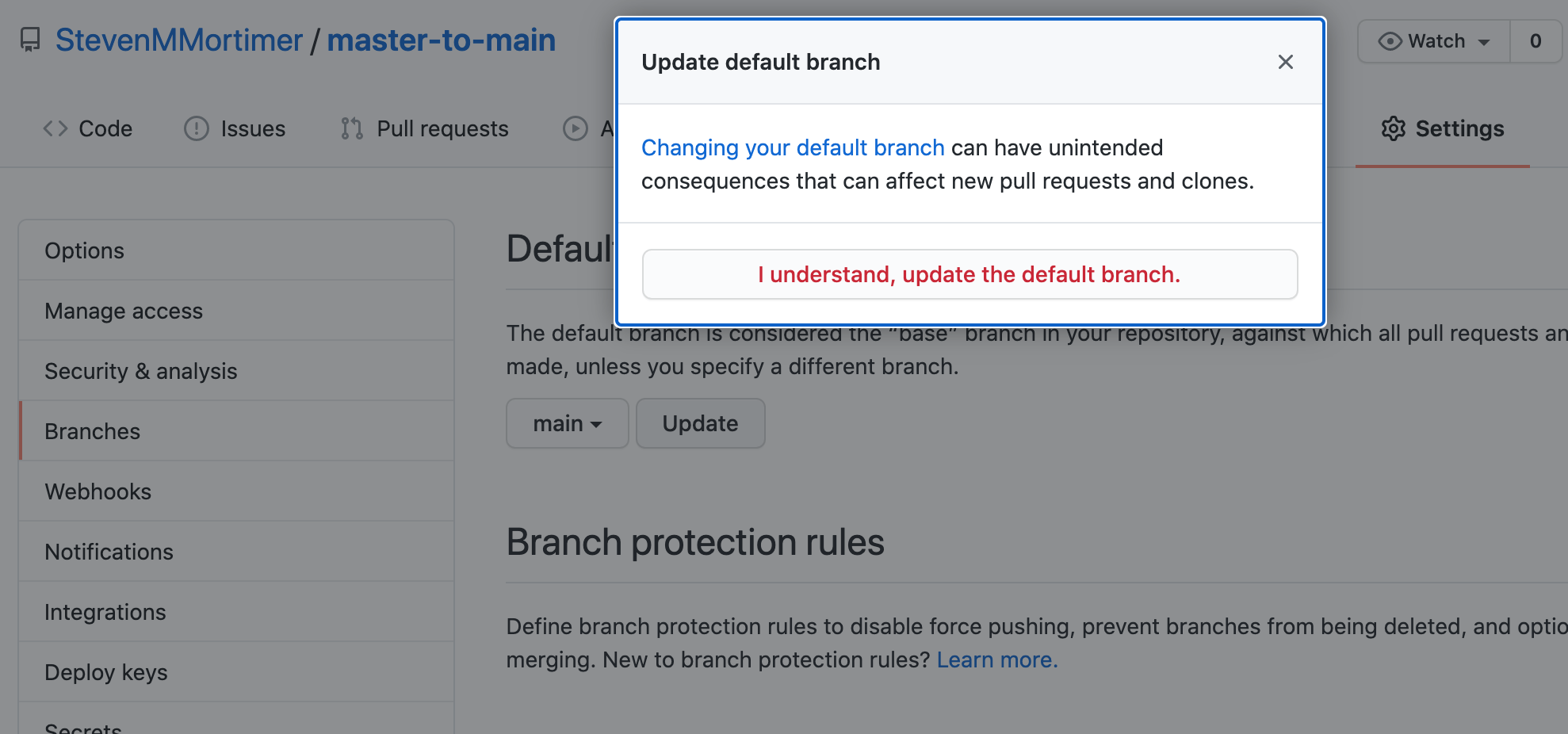Click the Watch eye icon
1568x734 pixels.
tap(1390, 41)
